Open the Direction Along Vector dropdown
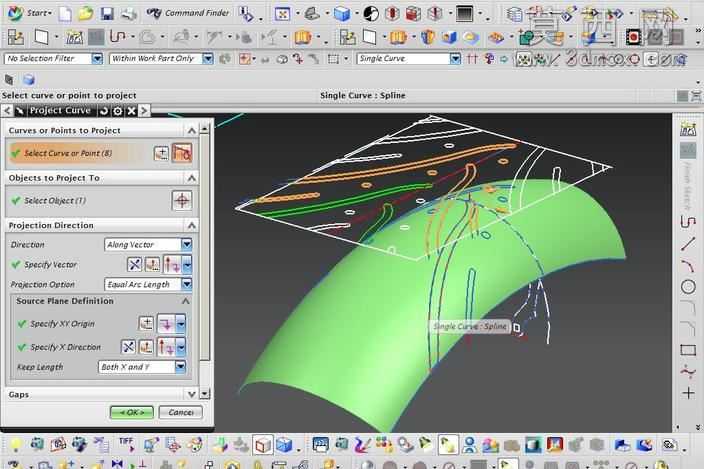The image size is (704, 469). click(x=187, y=244)
